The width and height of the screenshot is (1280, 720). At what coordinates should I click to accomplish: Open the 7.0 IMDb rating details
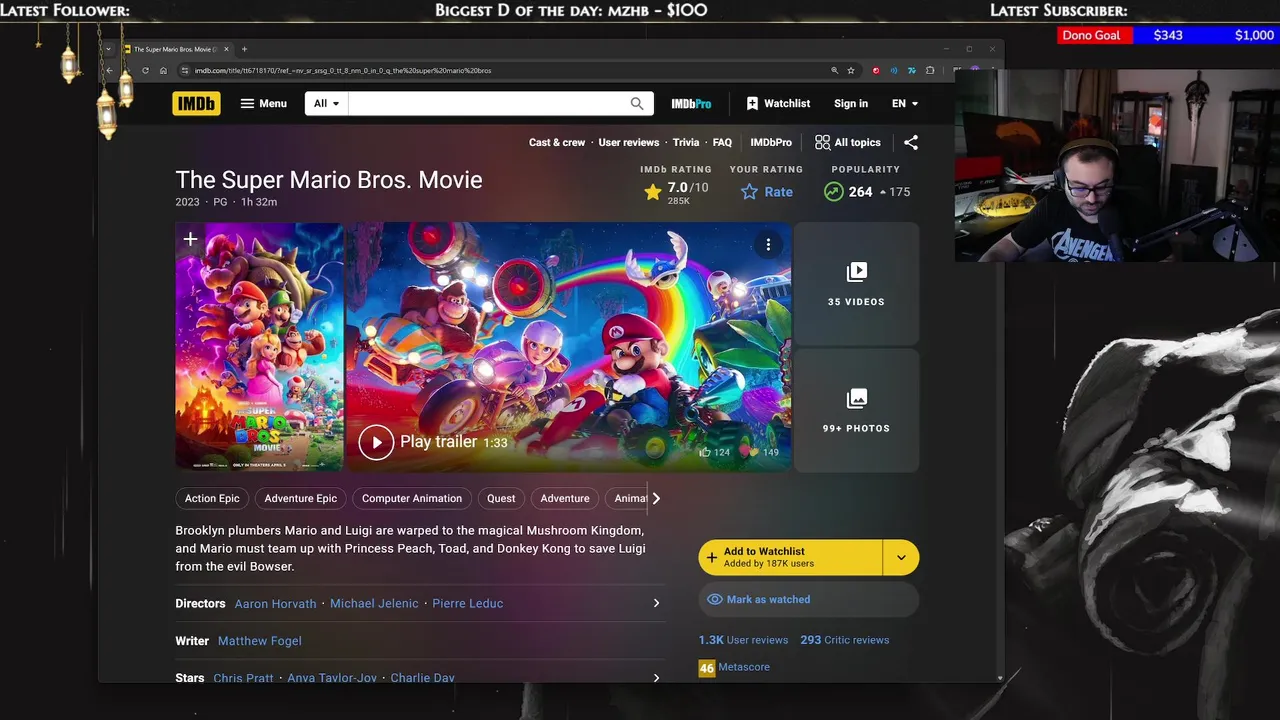pyautogui.click(x=676, y=192)
